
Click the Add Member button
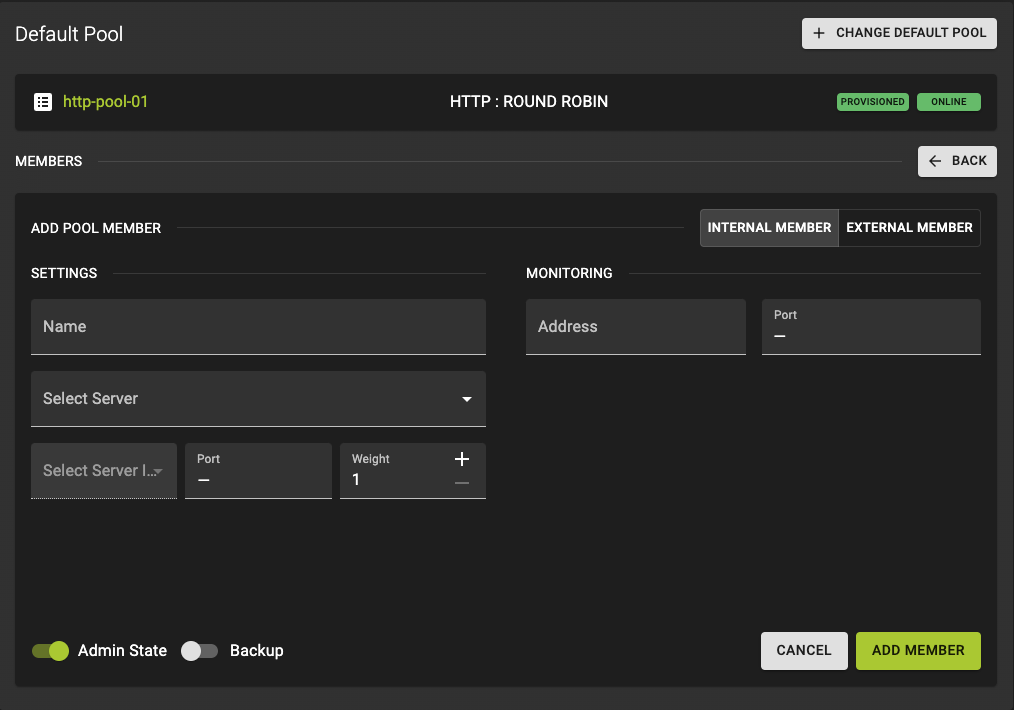918,651
